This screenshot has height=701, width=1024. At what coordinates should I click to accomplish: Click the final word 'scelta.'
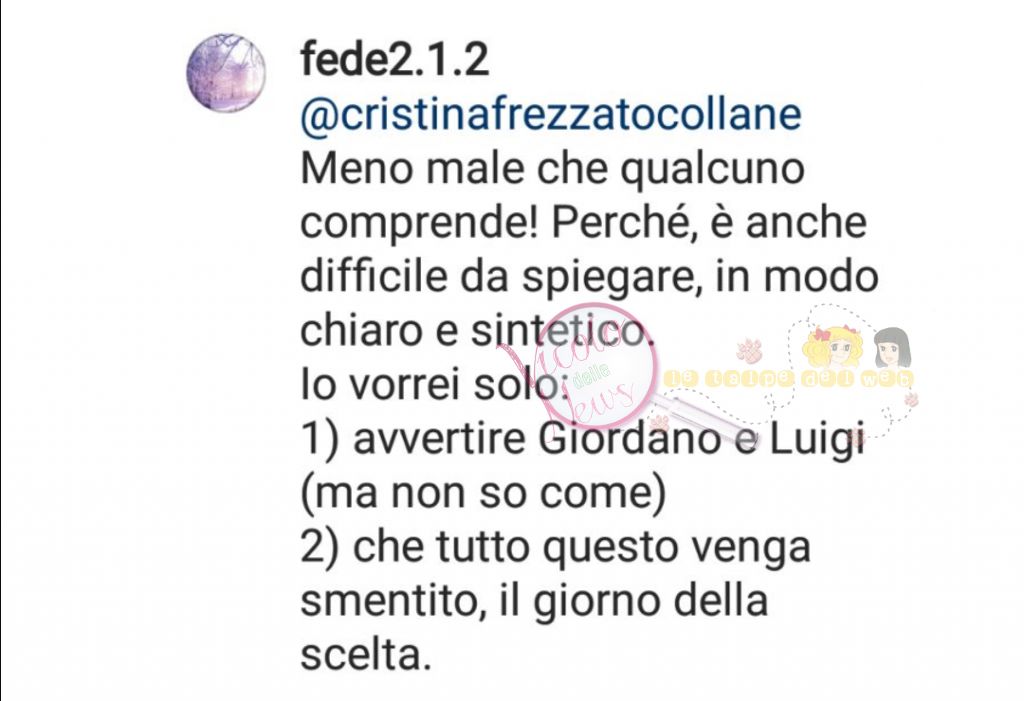point(366,654)
